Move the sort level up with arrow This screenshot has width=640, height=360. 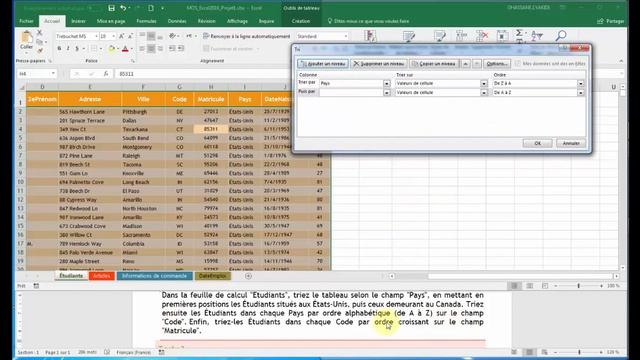coord(466,64)
